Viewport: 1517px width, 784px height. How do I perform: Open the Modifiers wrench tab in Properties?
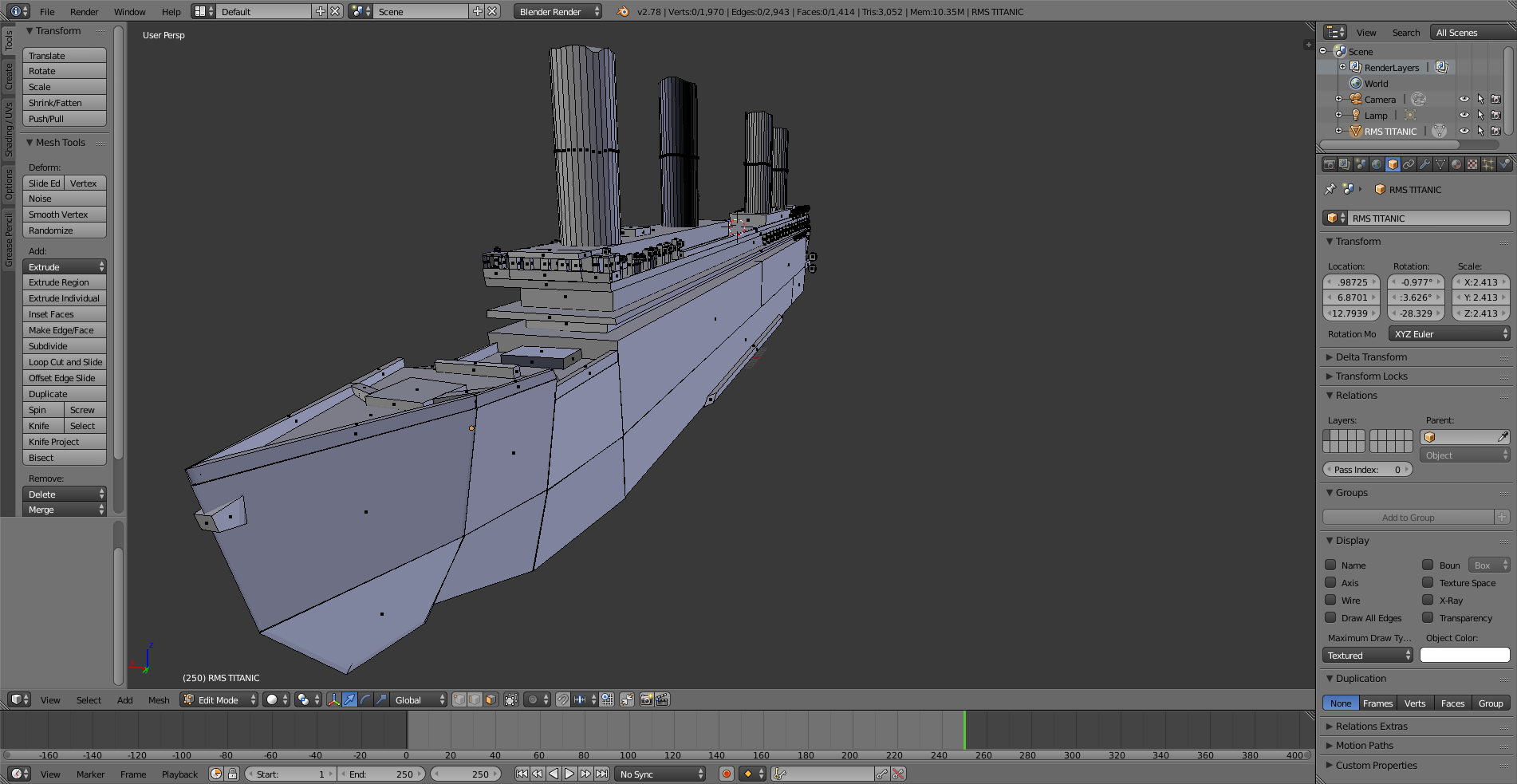pyautogui.click(x=1424, y=164)
